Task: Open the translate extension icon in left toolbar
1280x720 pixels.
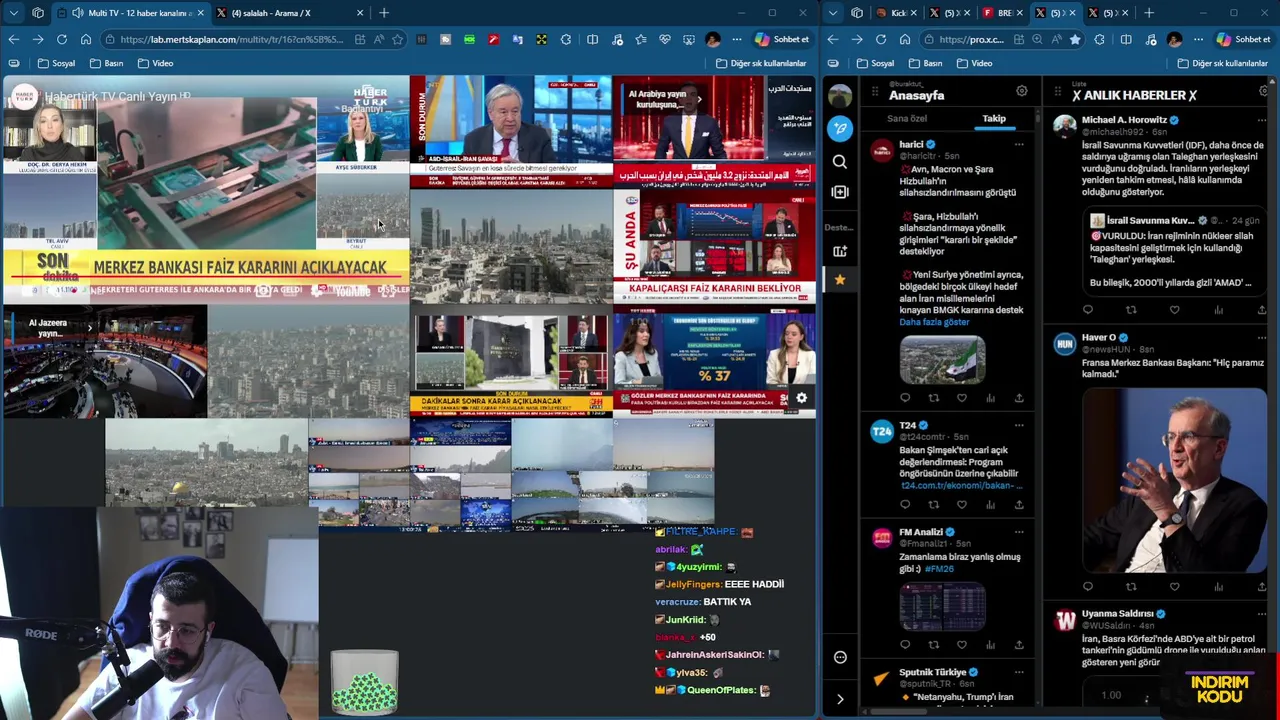Action: pyautogui.click(x=517, y=39)
